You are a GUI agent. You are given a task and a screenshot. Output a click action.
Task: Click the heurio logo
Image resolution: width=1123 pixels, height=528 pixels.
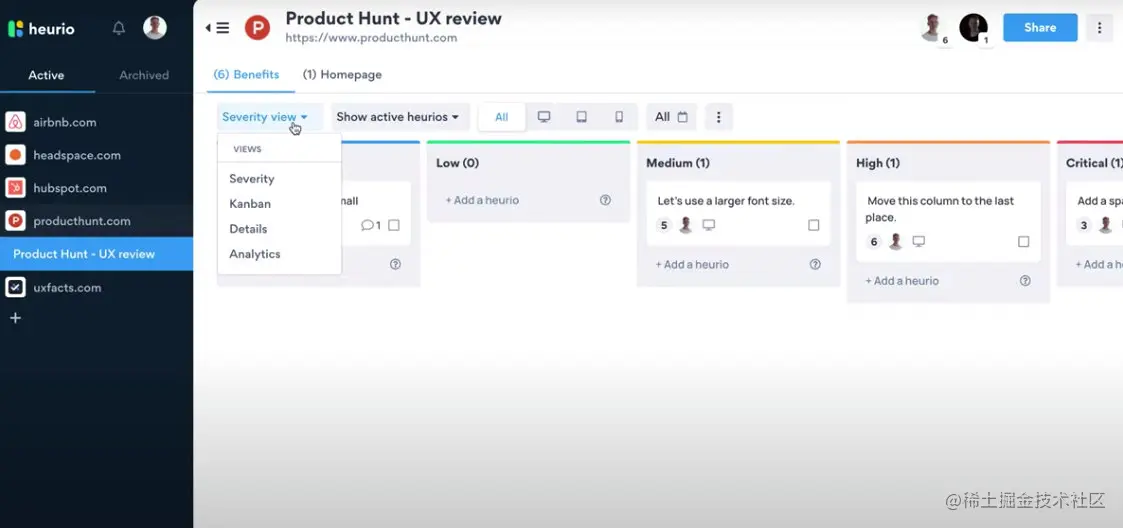pos(41,29)
